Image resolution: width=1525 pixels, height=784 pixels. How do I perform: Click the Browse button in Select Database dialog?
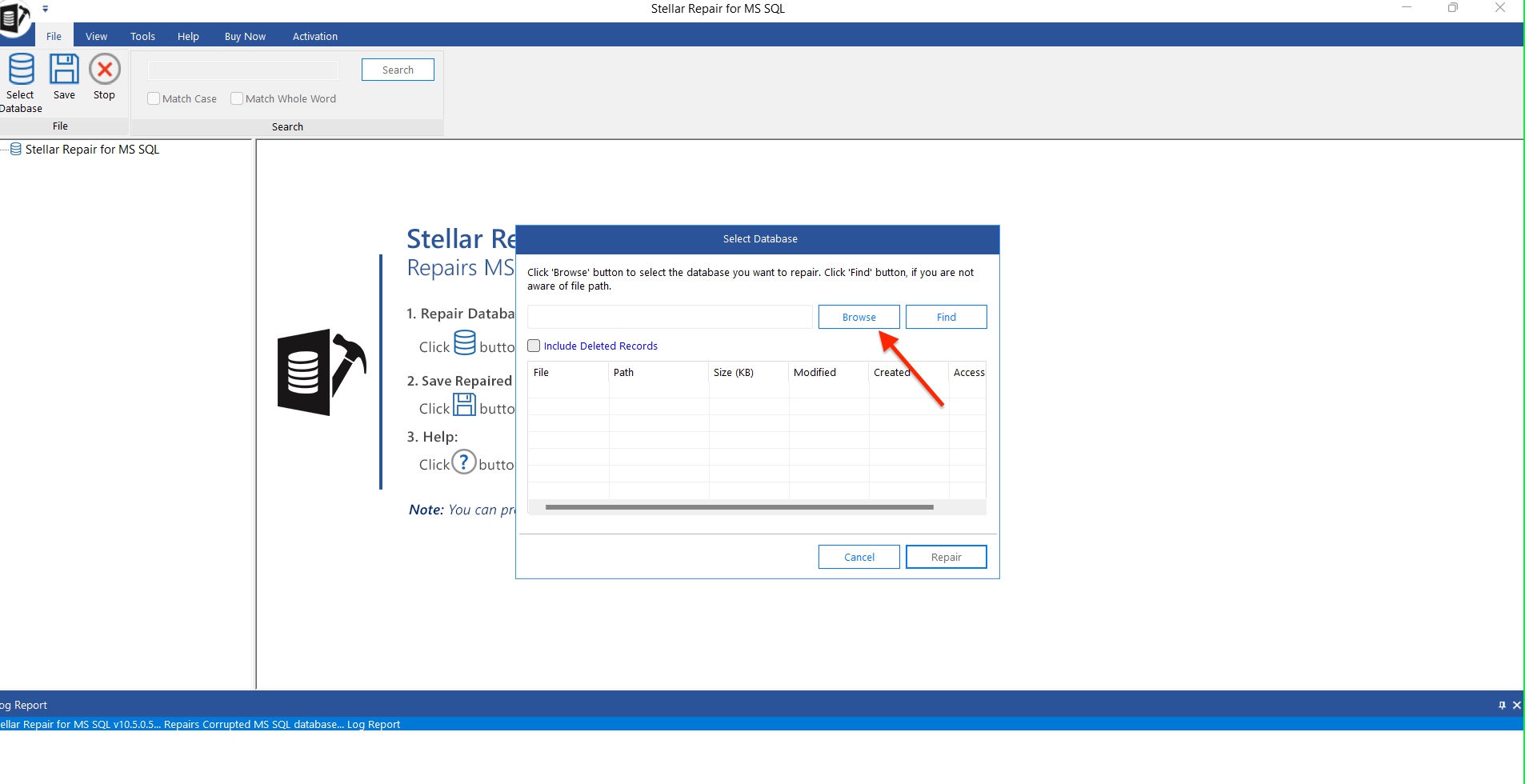coord(858,317)
